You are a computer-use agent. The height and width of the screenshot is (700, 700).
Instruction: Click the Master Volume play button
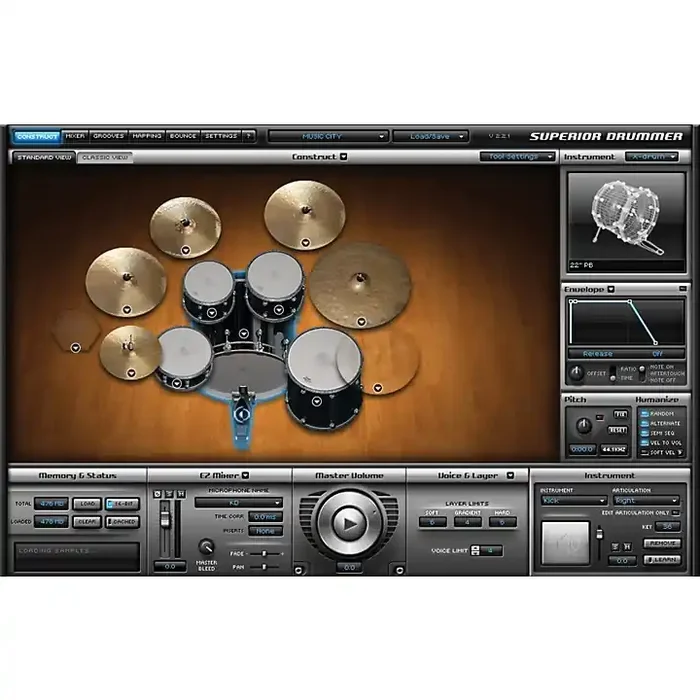(349, 523)
